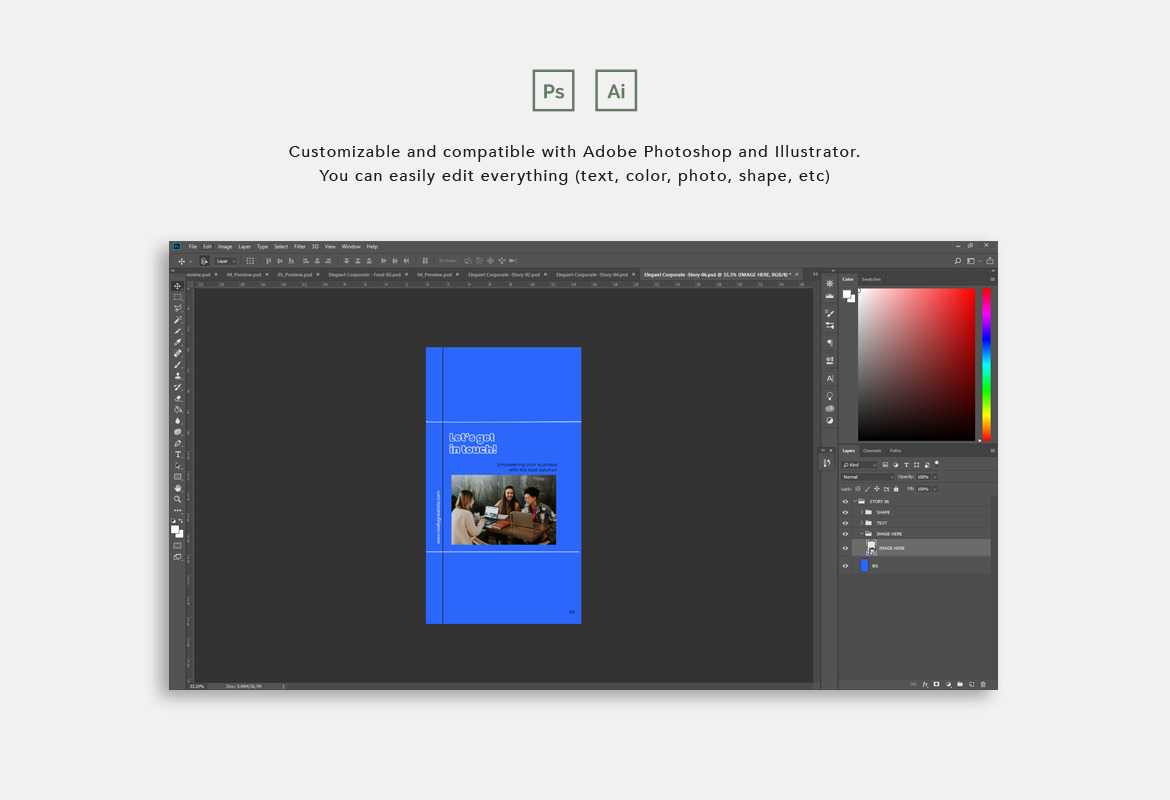Viewport: 1170px width, 800px height.
Task: Click the delete layer trash icon
Action: (983, 684)
